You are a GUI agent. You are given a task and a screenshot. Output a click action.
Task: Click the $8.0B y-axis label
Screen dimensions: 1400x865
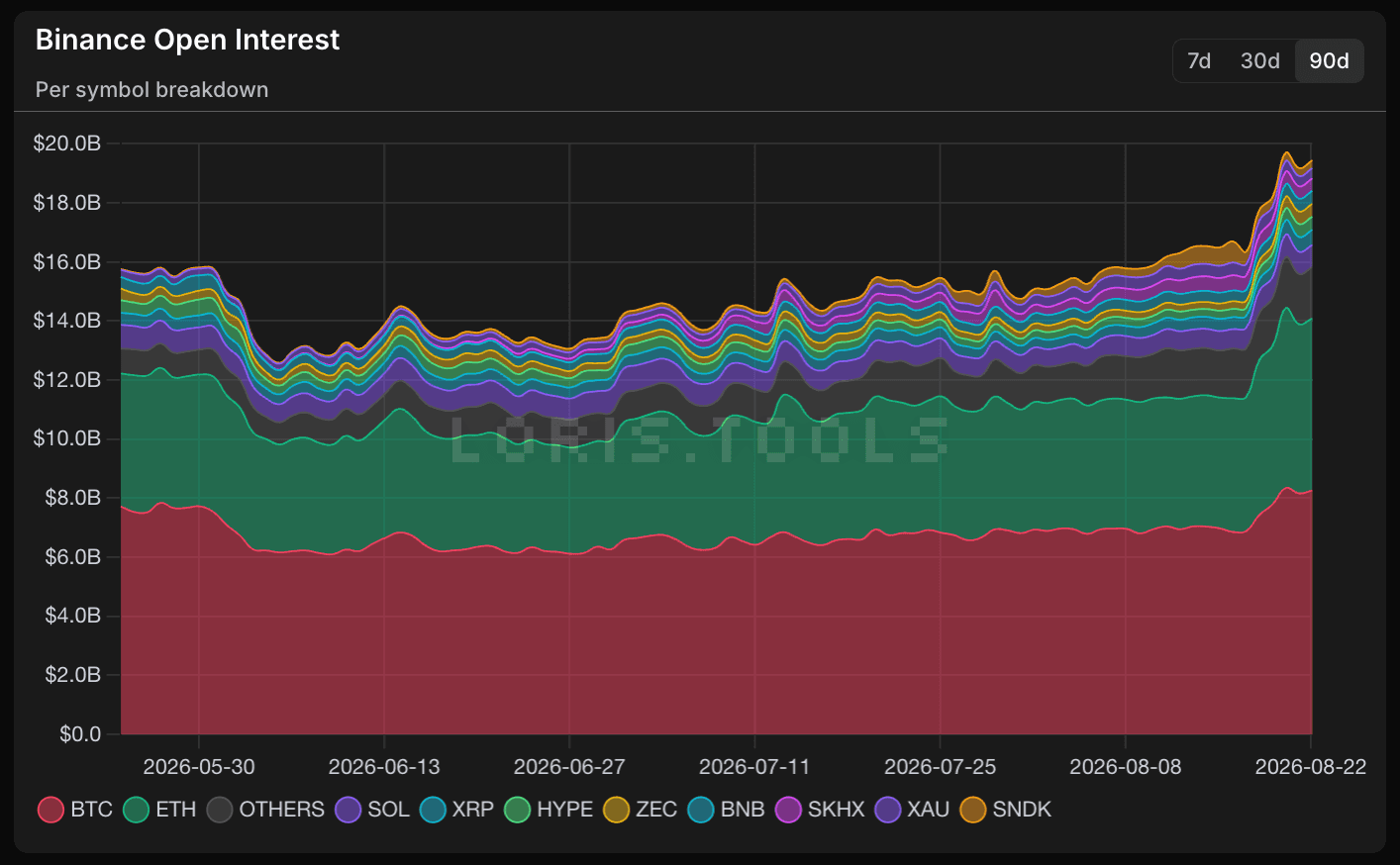point(73,498)
